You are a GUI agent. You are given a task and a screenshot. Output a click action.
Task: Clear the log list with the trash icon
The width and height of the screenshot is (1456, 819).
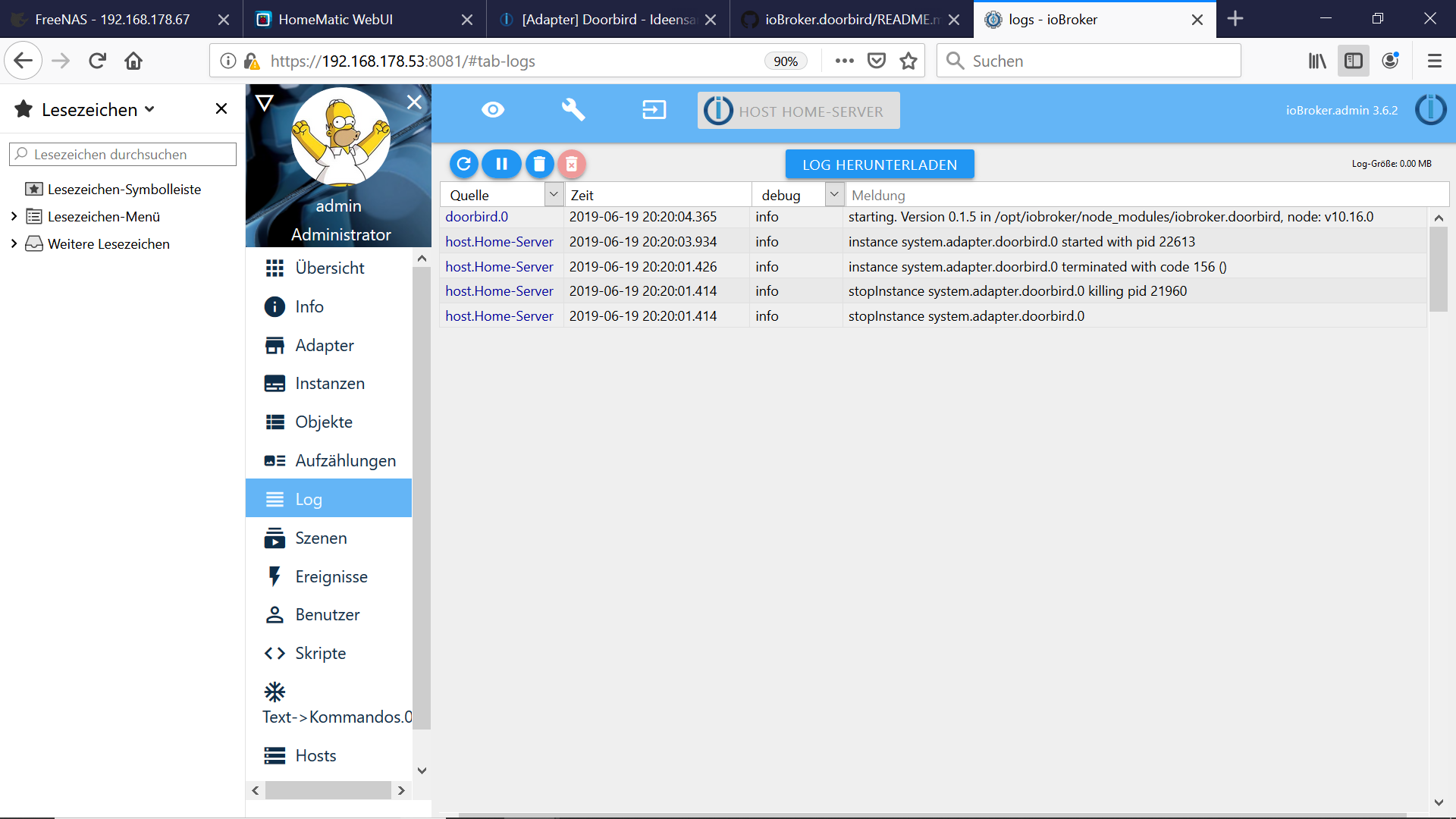pos(539,164)
